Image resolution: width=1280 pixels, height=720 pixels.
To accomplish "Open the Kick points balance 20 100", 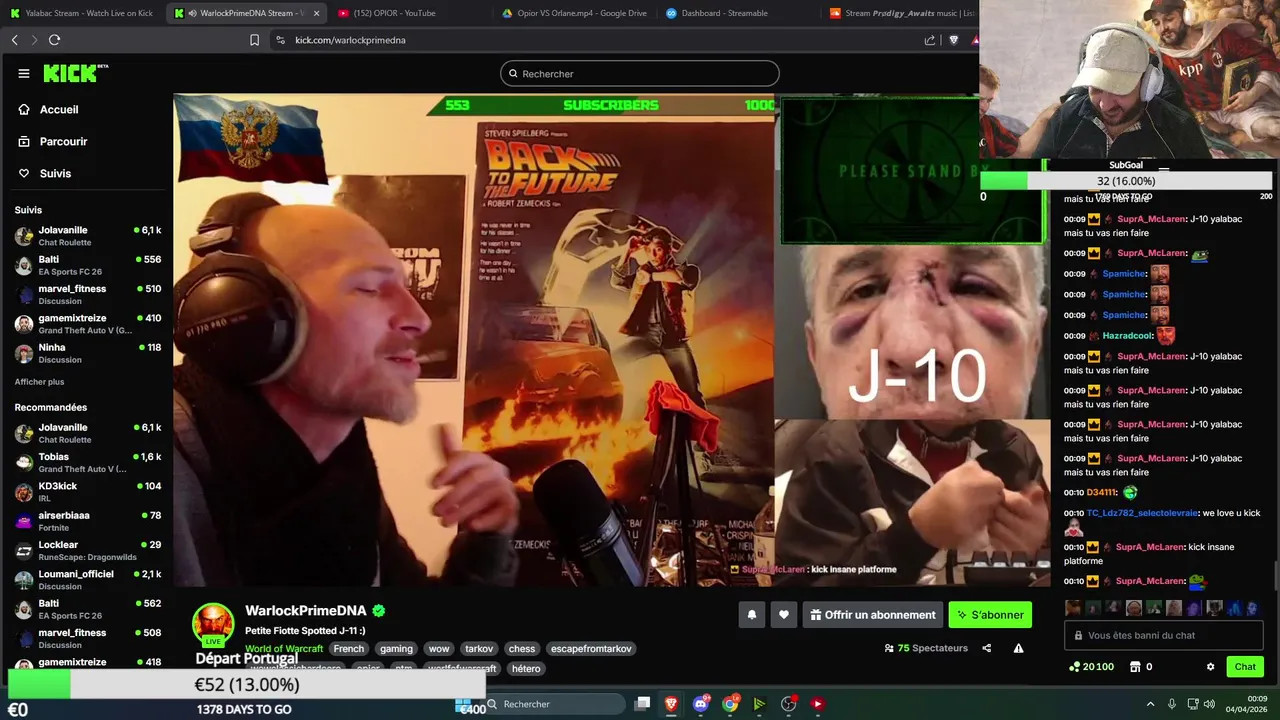I will pos(1090,667).
